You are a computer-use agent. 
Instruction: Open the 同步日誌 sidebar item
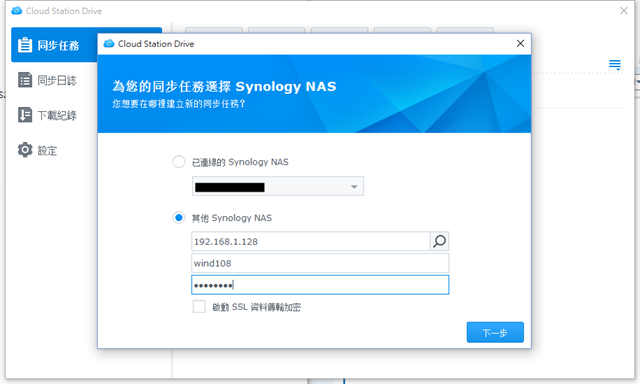point(47,80)
